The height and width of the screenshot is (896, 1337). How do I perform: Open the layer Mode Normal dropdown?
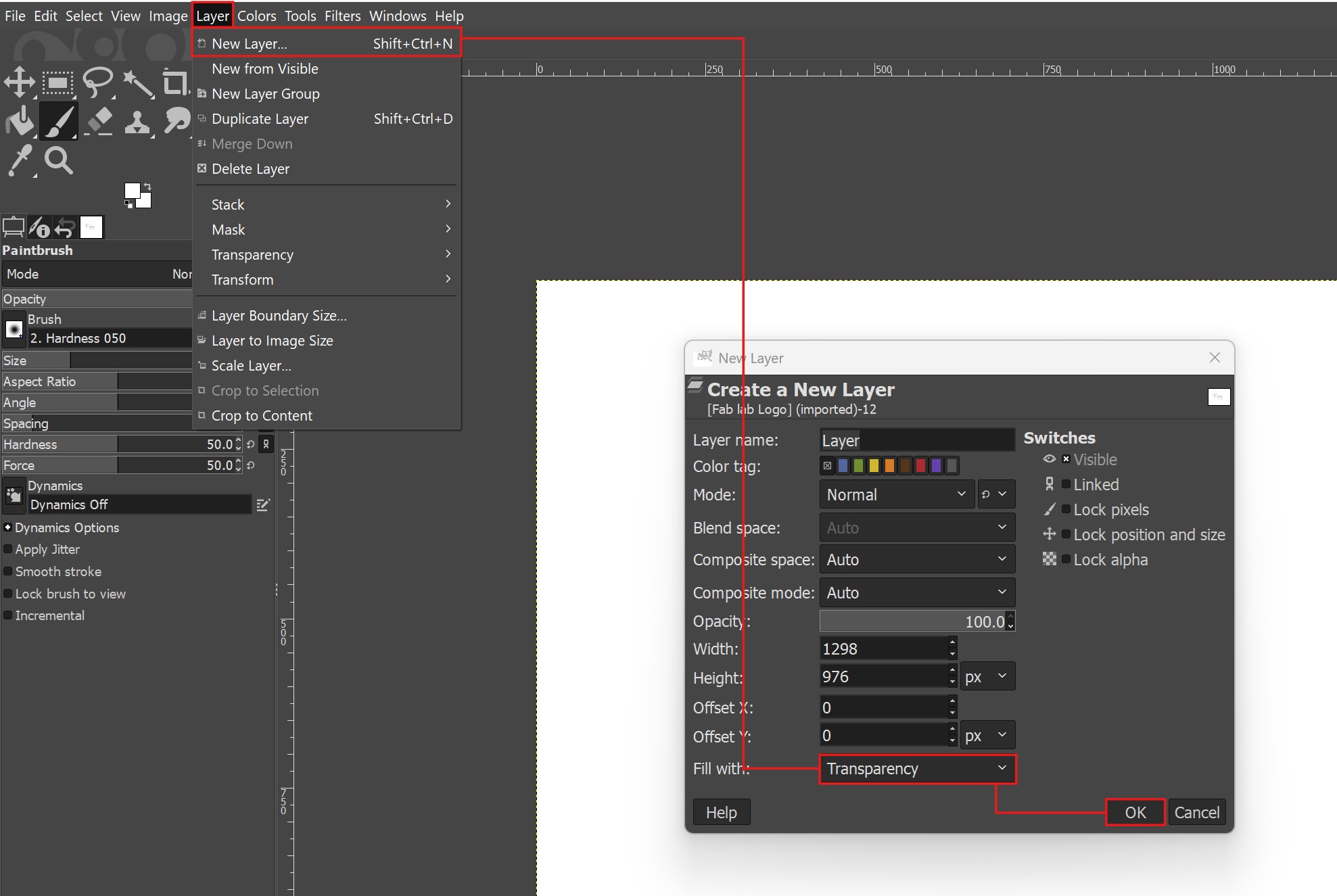(897, 494)
